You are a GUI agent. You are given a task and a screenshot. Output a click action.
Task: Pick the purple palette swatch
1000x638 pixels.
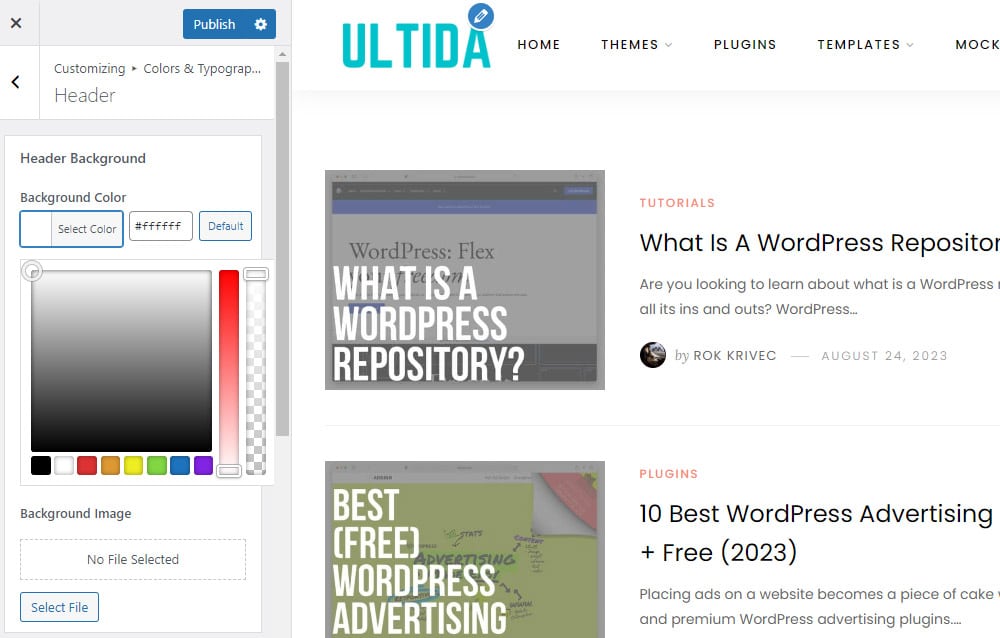(x=203, y=465)
